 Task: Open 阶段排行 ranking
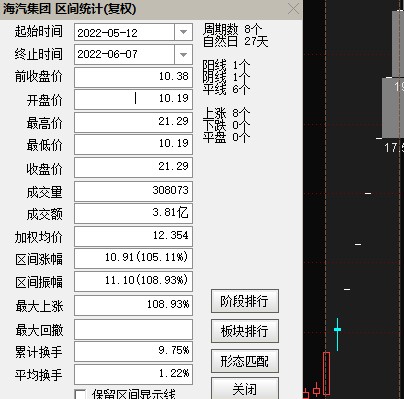point(245,301)
